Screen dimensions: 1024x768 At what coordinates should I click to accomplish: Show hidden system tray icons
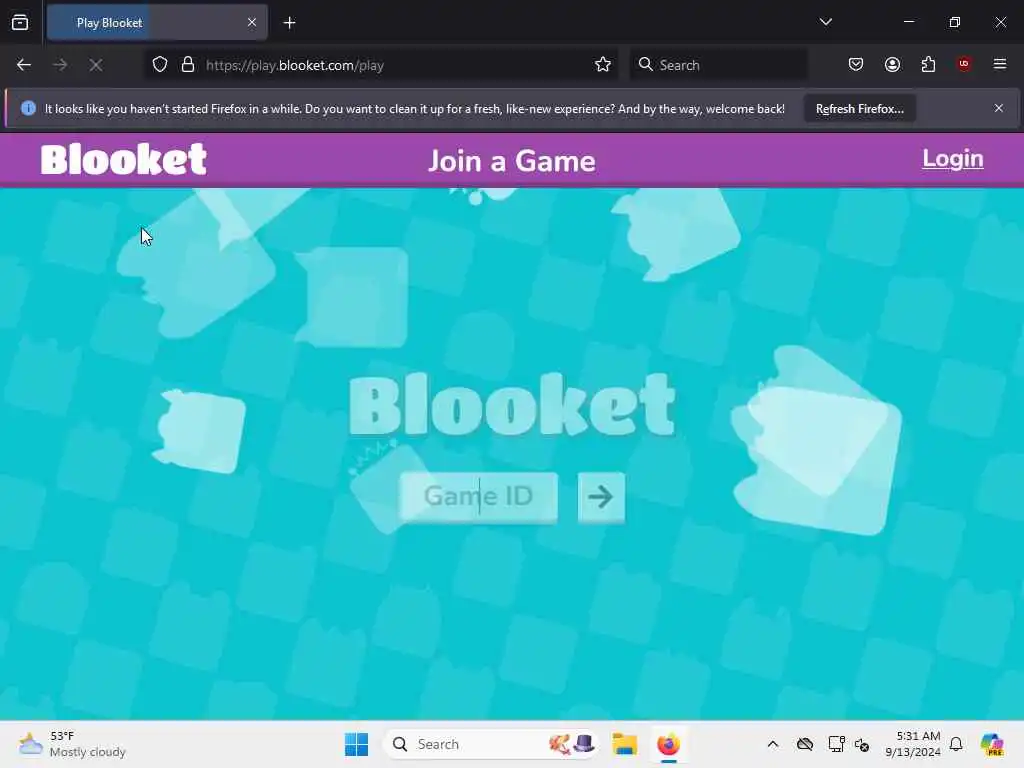pyautogui.click(x=773, y=744)
